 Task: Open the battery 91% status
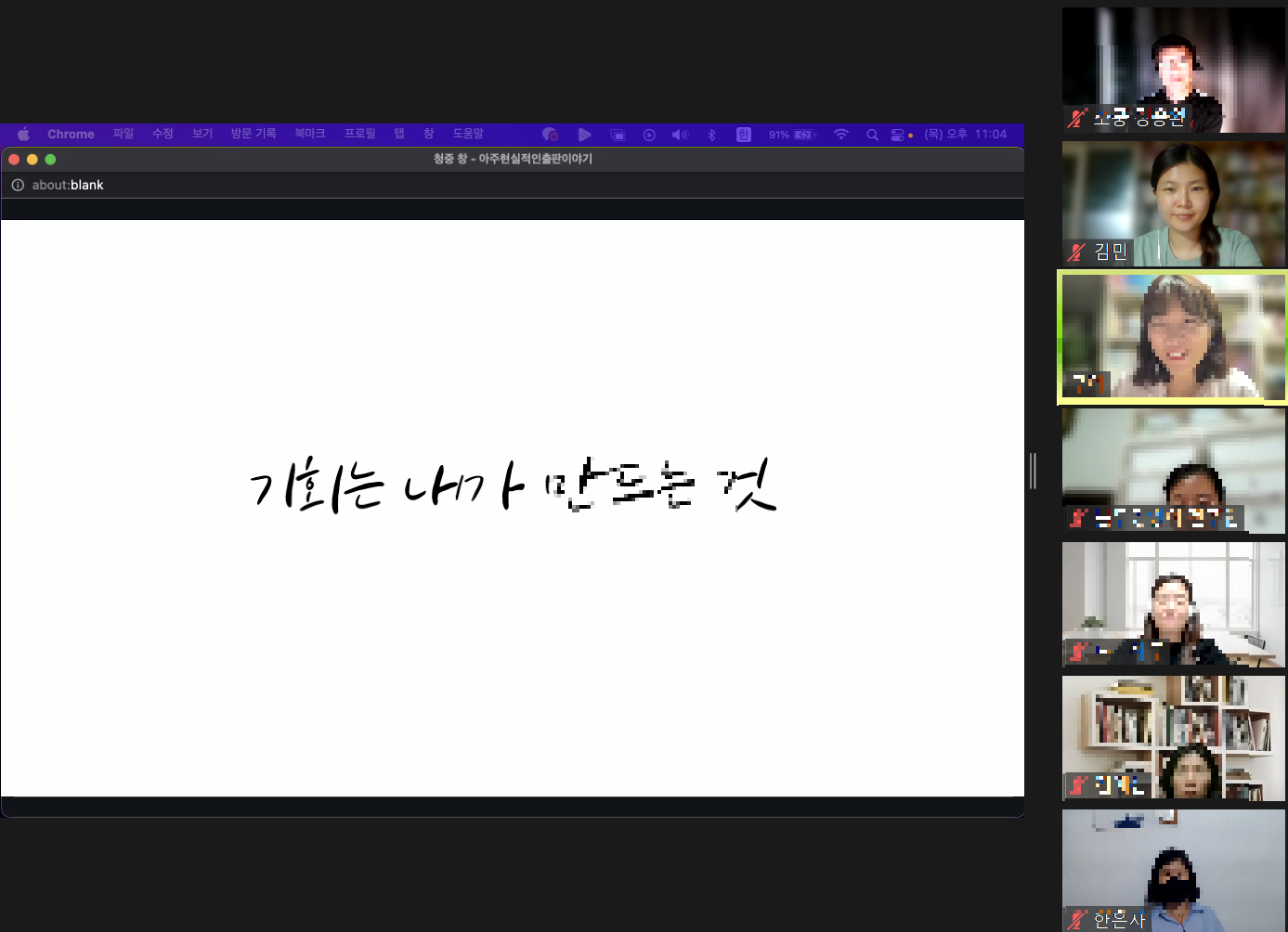792,135
